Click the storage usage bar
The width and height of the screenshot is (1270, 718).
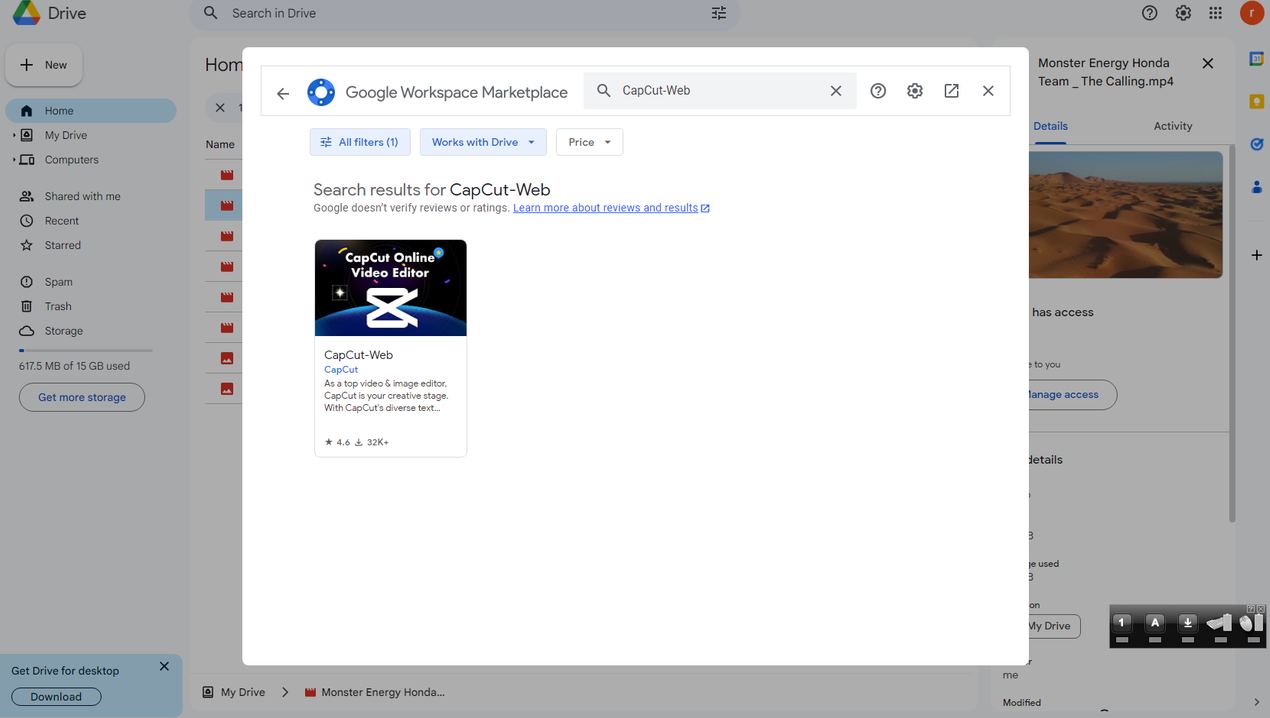(86, 351)
